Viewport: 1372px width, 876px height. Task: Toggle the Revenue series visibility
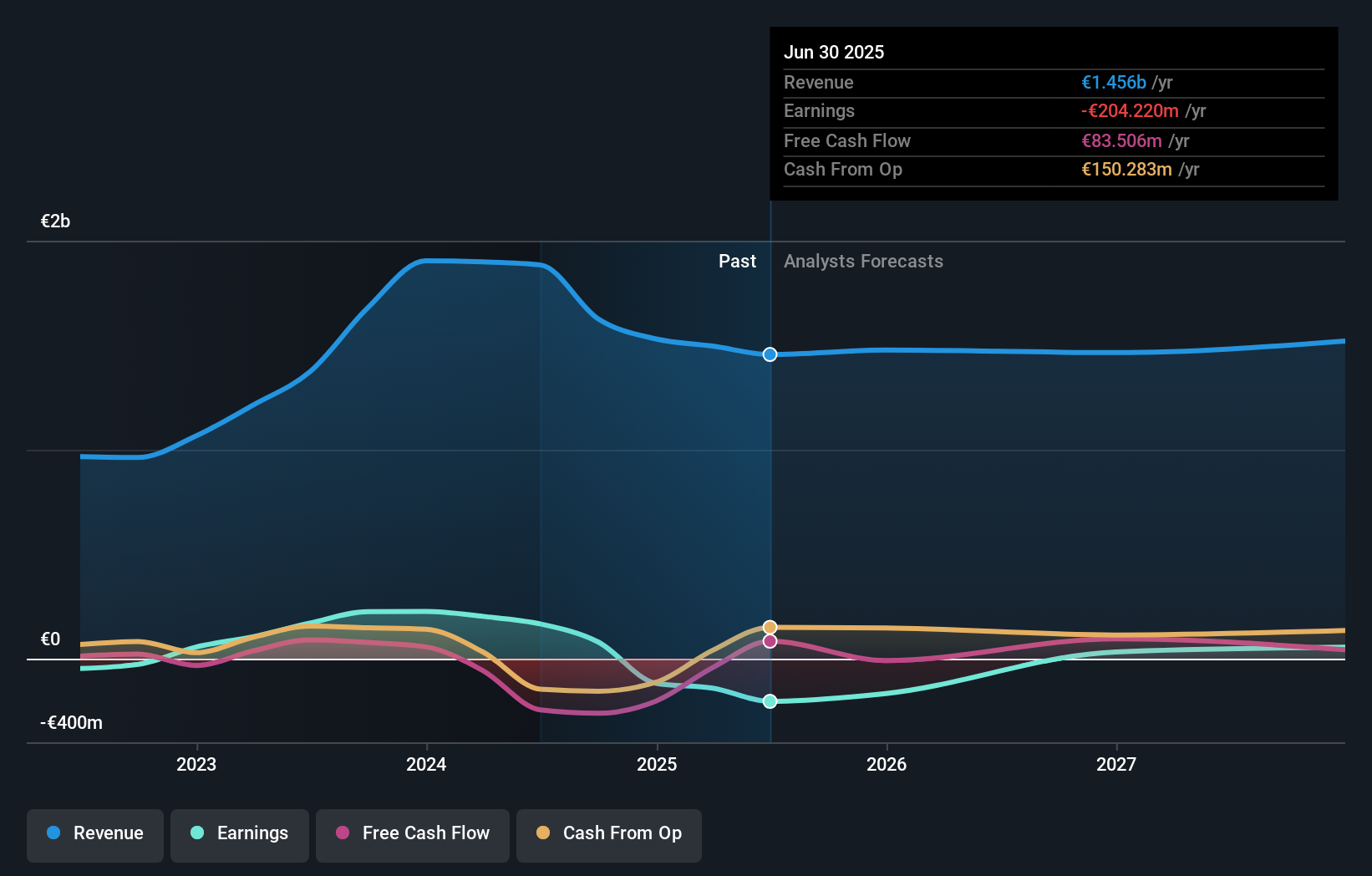click(94, 833)
